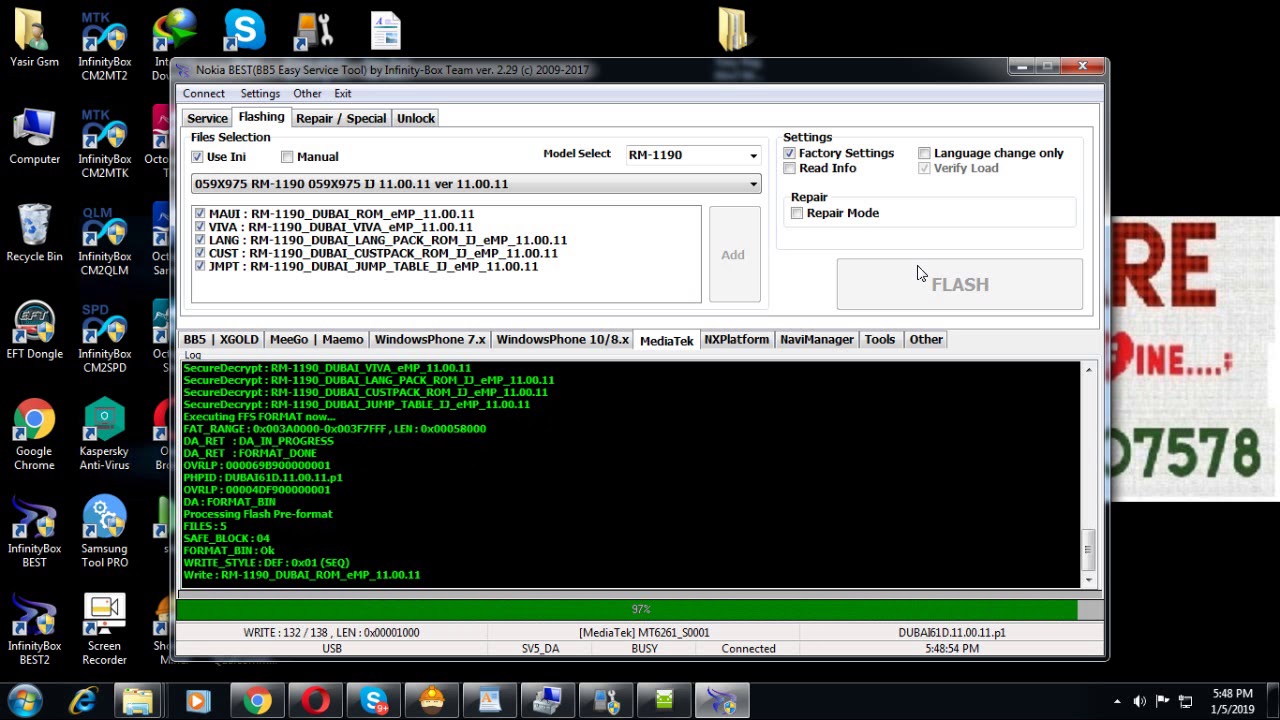Open Chrome from the taskbar
1280x720 pixels.
tap(257, 701)
